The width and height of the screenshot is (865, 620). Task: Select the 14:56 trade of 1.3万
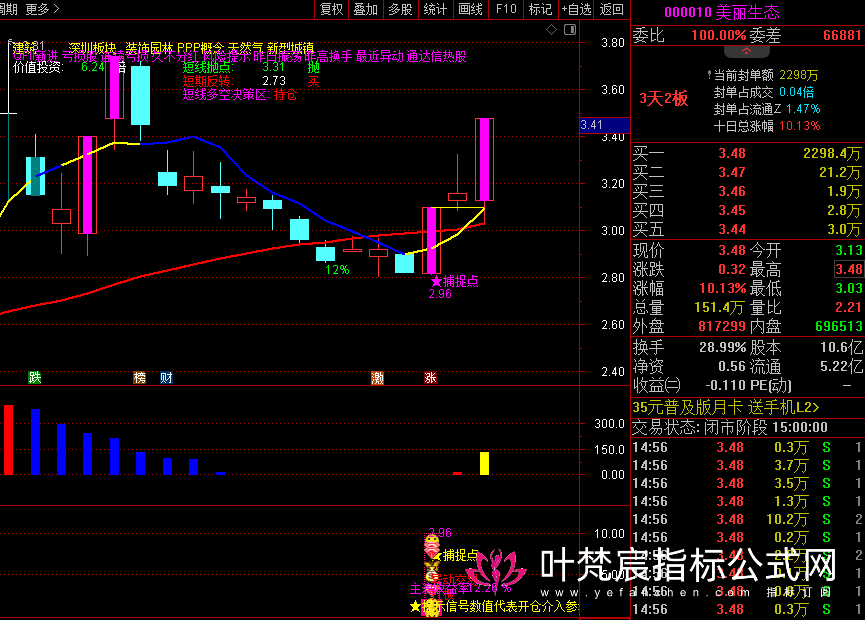[747, 501]
